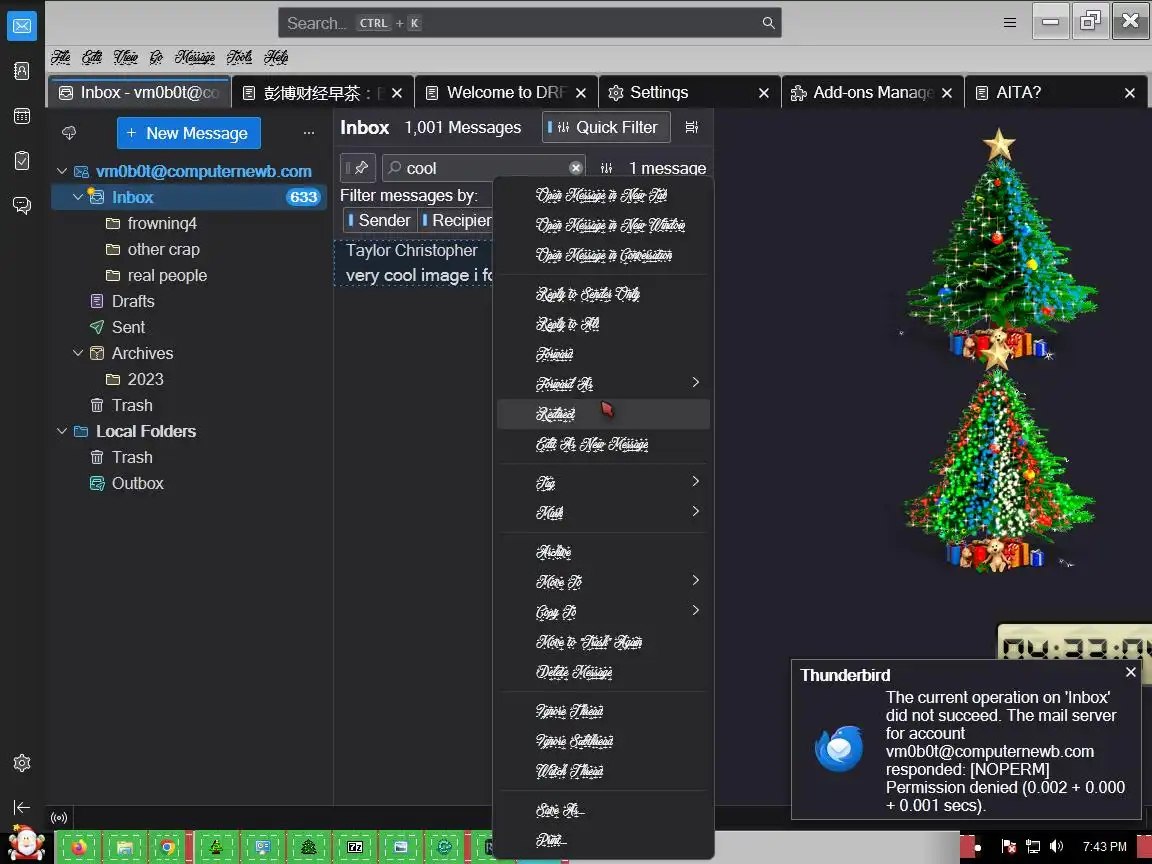1152x864 pixels.
Task: Choose Open Message in New Tab
Action: pos(604,195)
